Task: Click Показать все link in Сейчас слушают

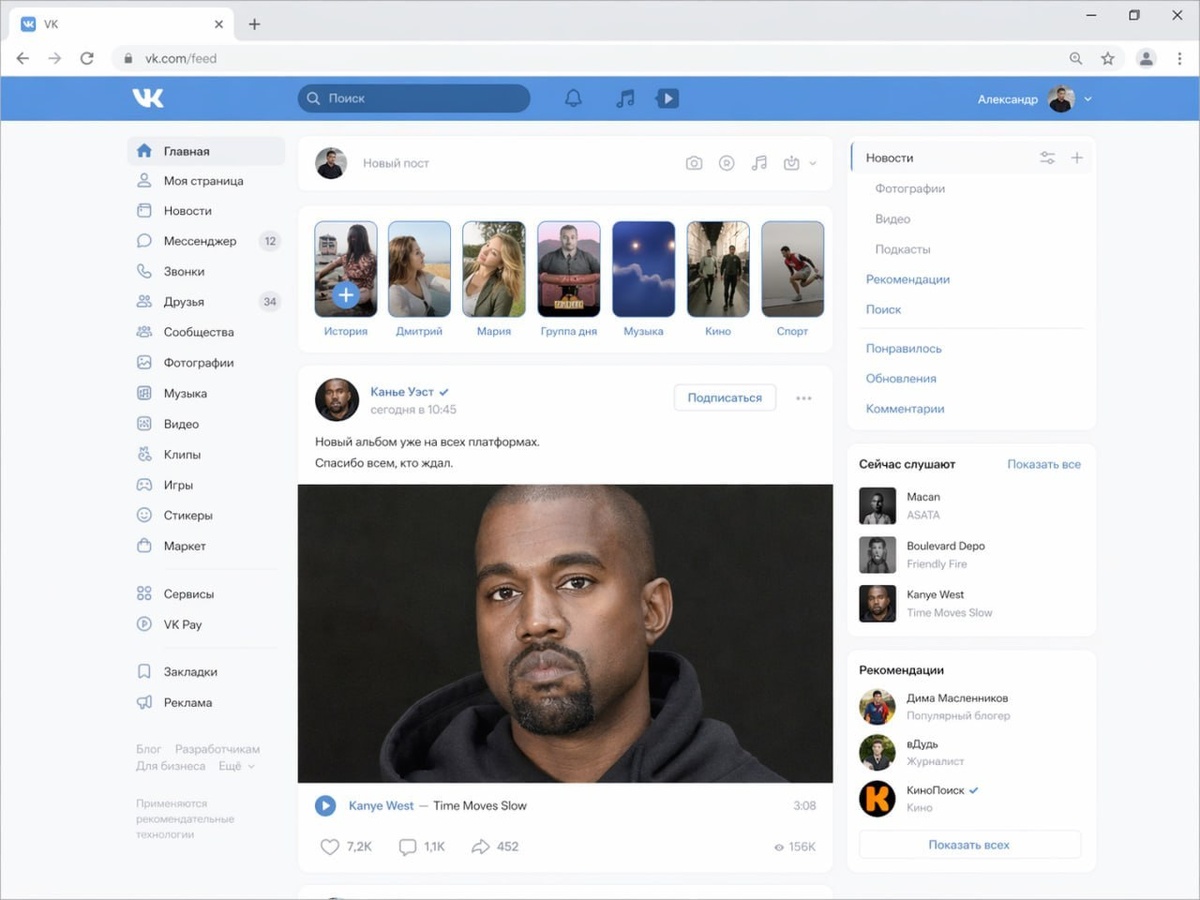Action: 1044,464
